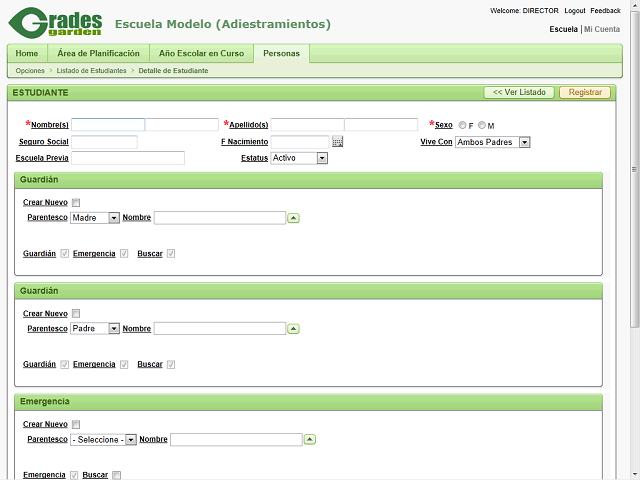
Task: Click the second Apellido(s) input field
Action: tap(381, 124)
